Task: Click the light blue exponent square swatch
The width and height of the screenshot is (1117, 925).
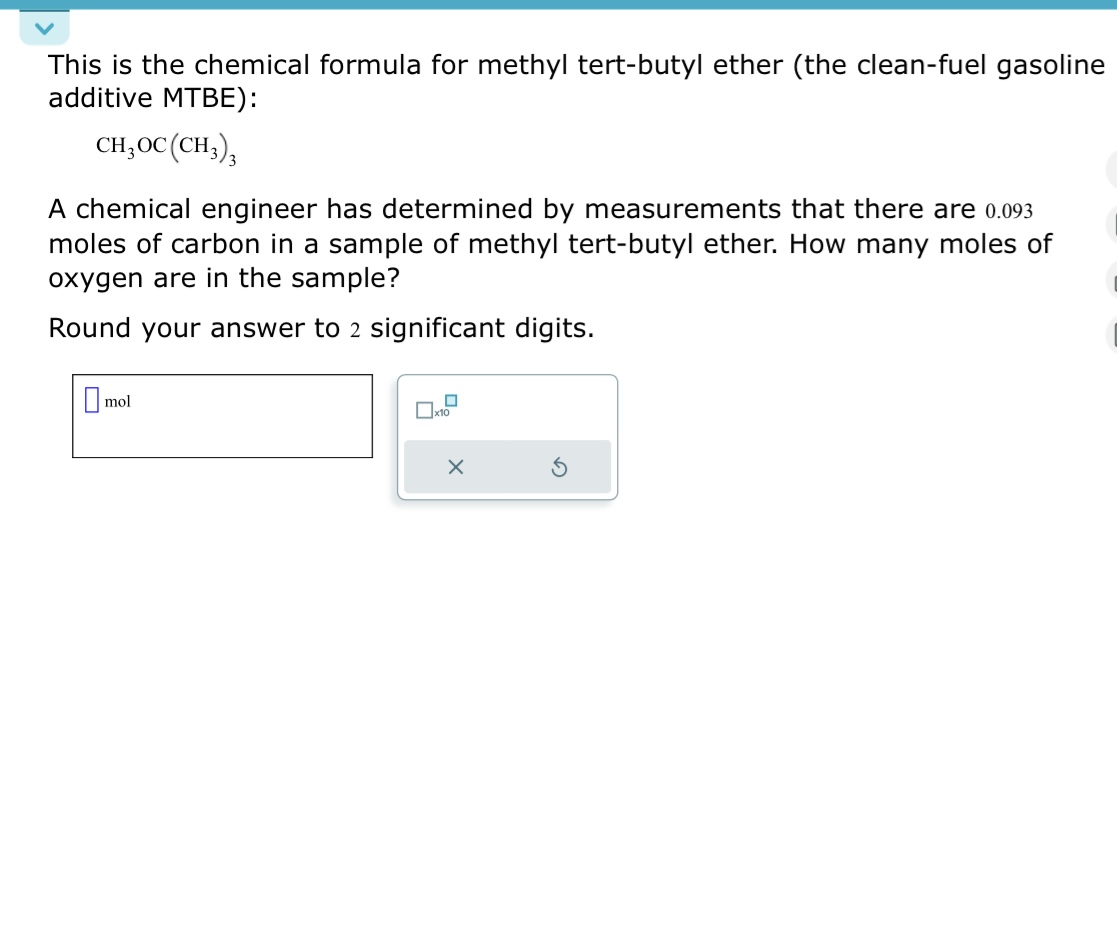Action: [x=451, y=400]
